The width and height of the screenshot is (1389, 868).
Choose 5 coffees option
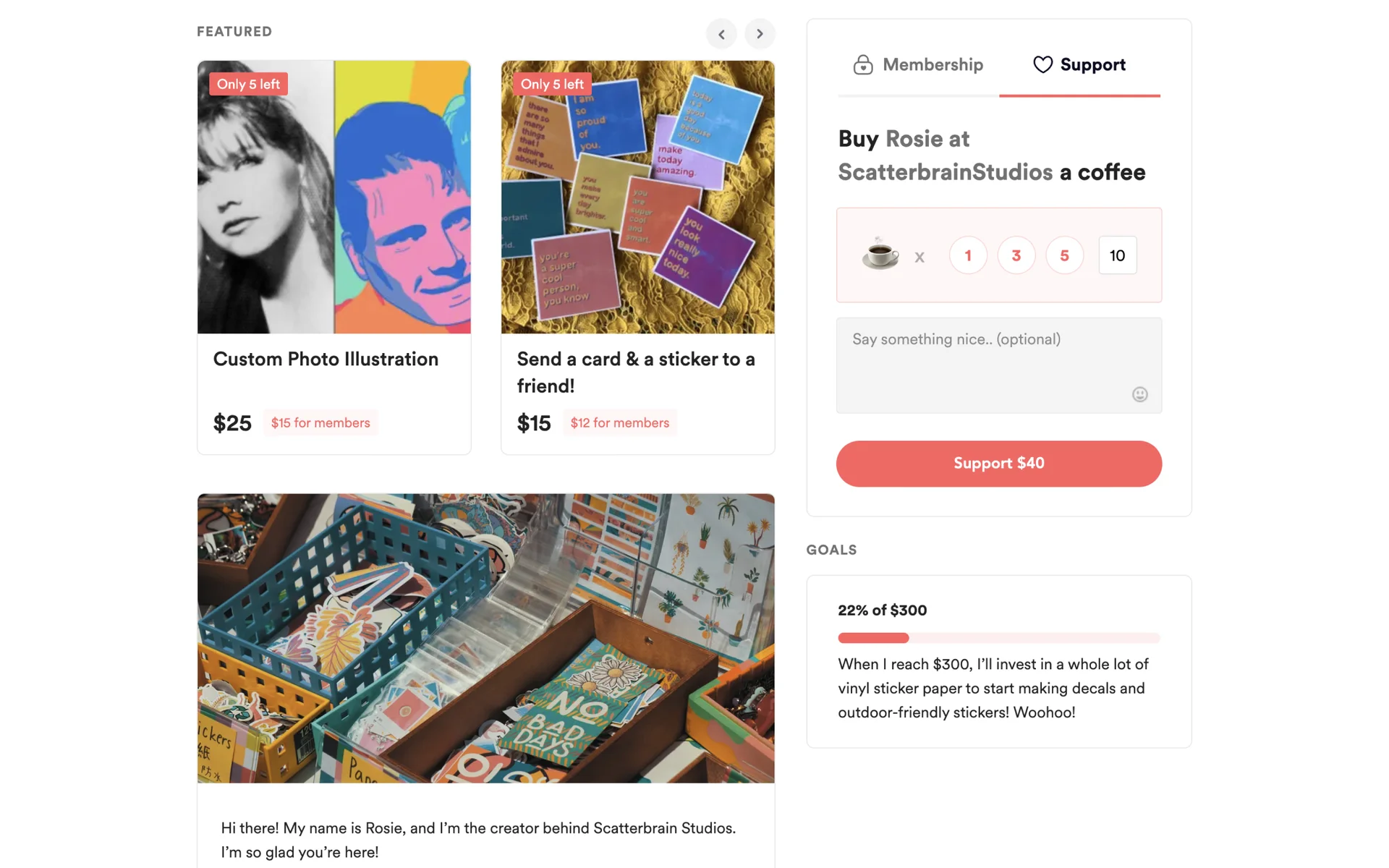point(1064,255)
